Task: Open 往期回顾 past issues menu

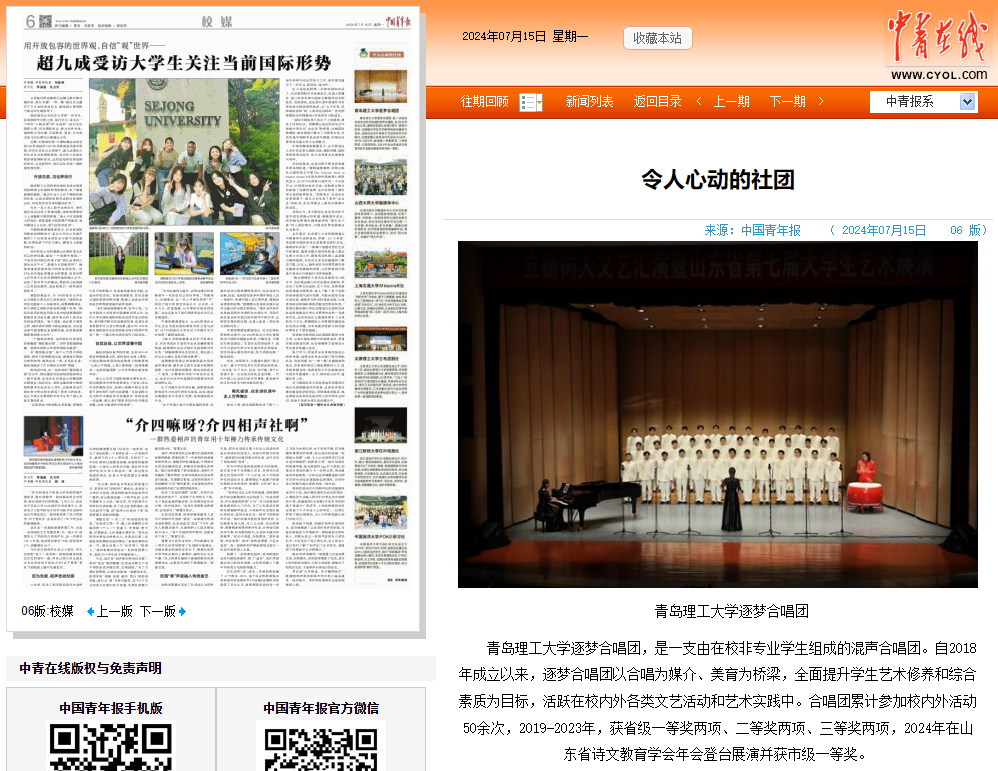Action: [x=485, y=102]
